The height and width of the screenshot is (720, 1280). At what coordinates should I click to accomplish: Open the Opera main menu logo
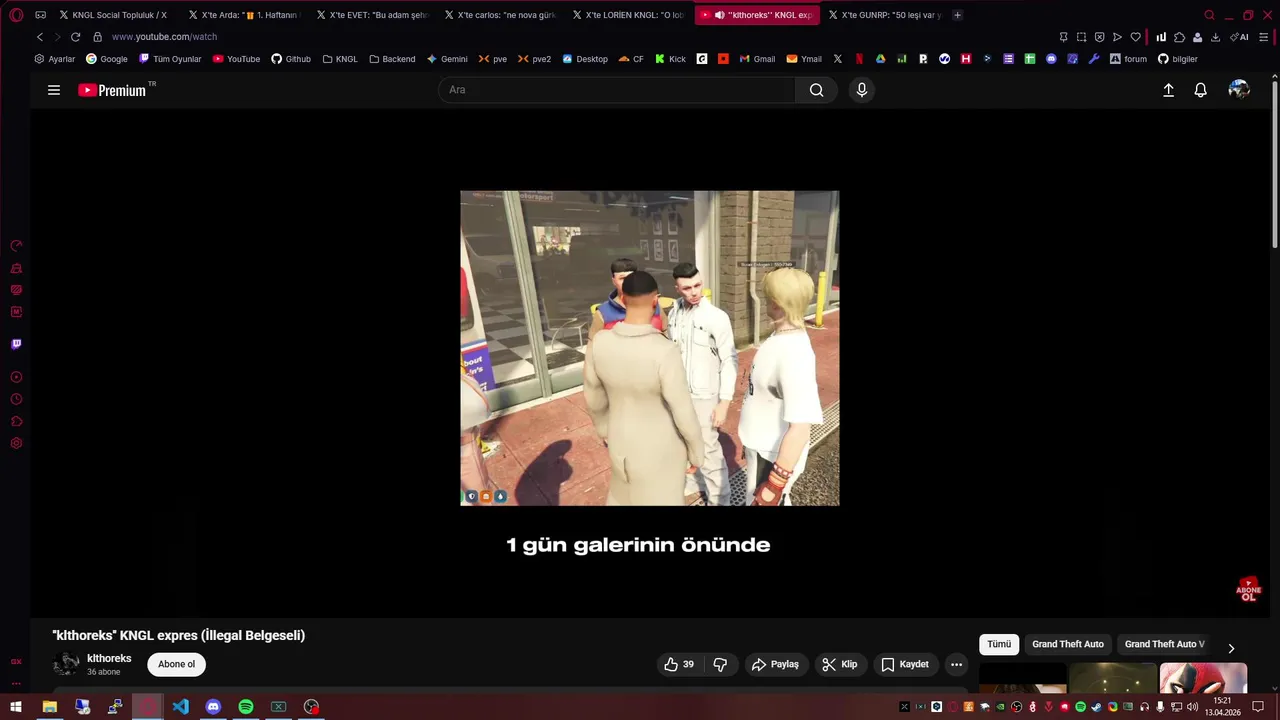[16, 15]
